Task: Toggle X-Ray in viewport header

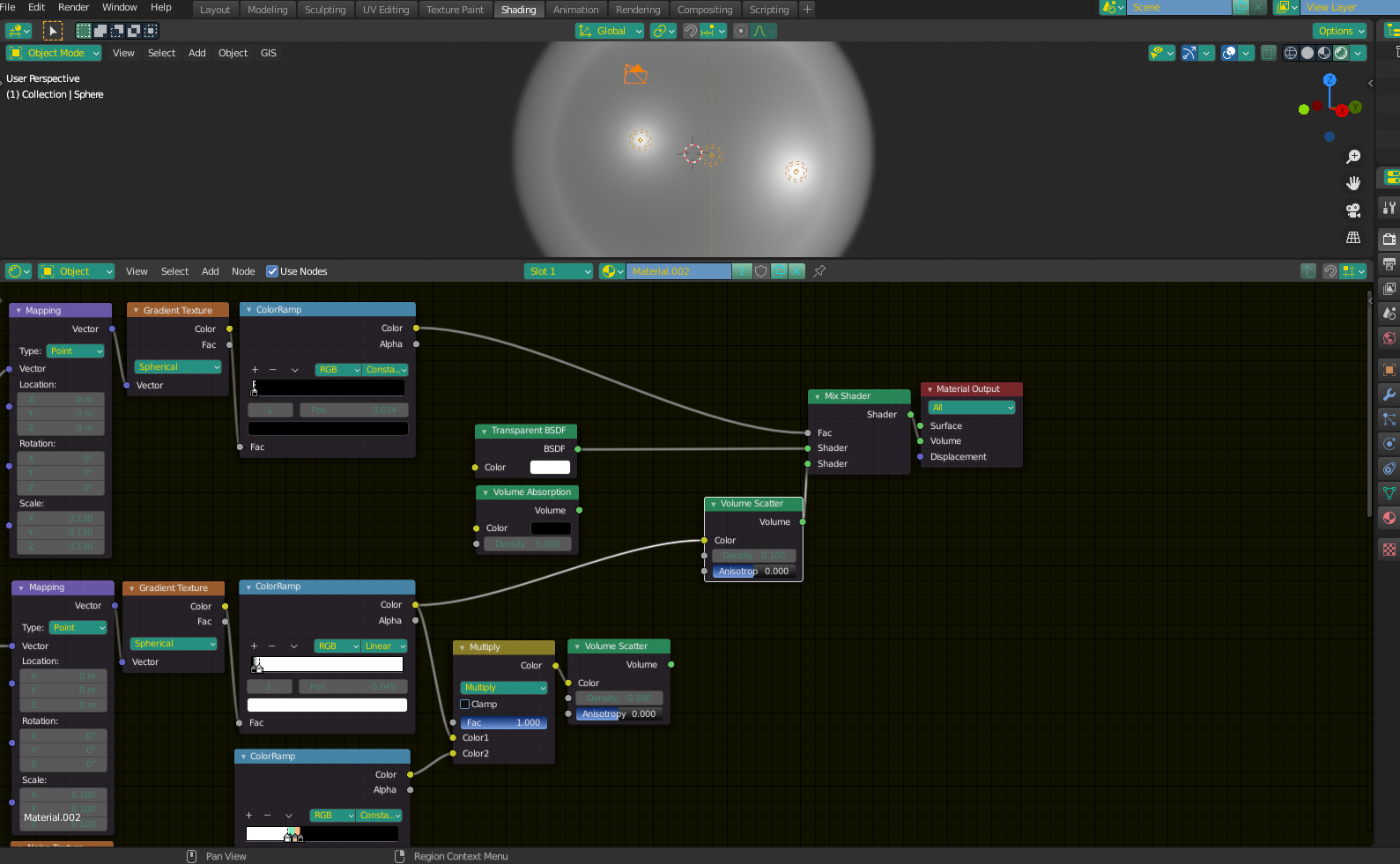Action: [x=1269, y=53]
